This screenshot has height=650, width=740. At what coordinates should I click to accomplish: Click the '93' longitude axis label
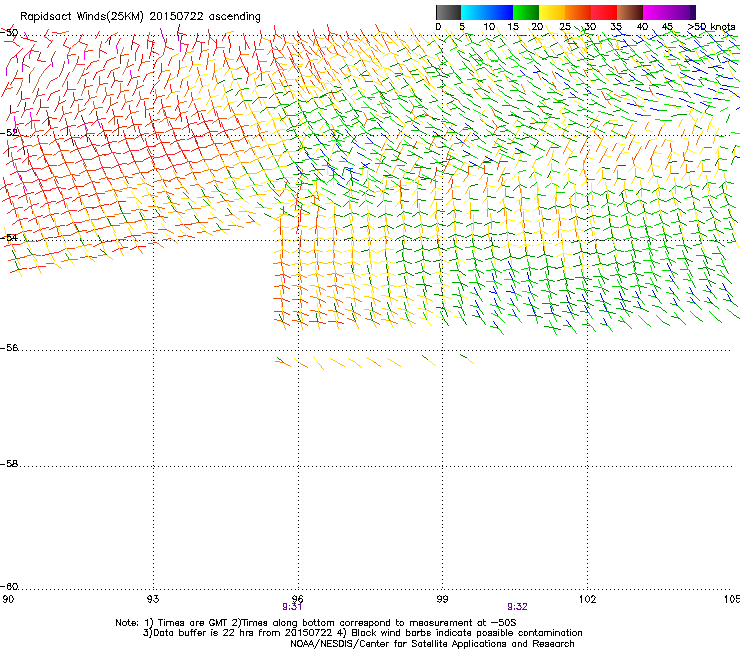(x=153, y=599)
